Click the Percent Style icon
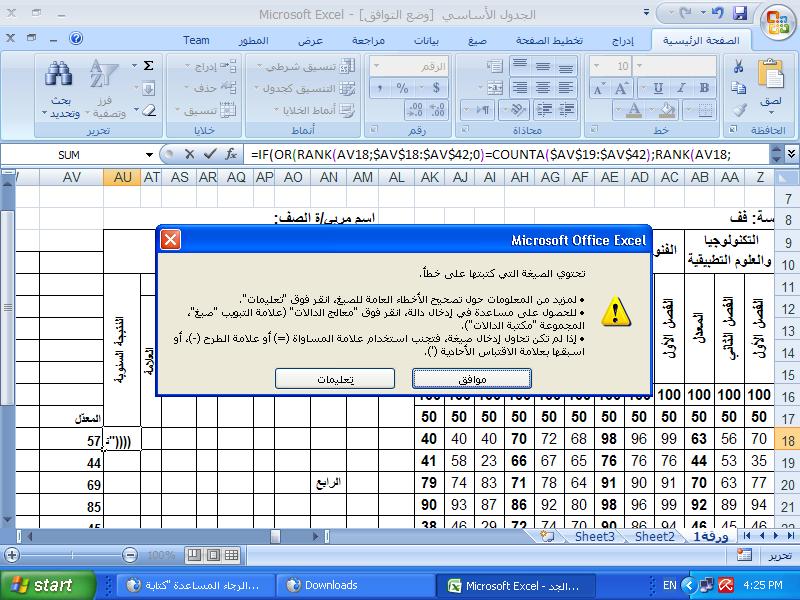The height and width of the screenshot is (600, 800). pos(403,88)
